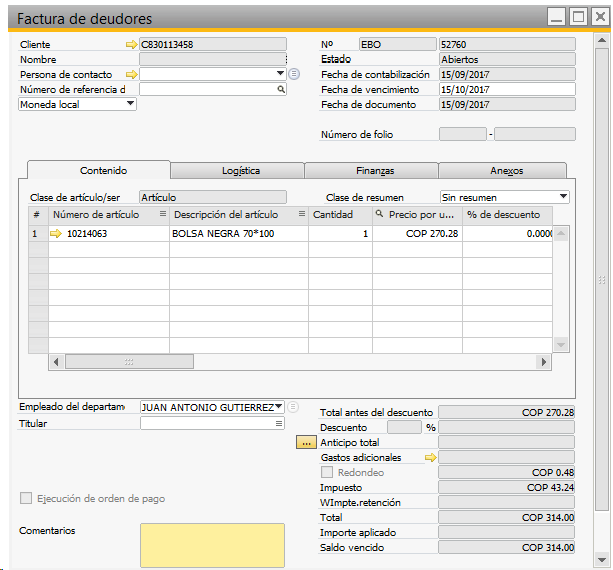
Task: Click search icon in Número de referencia field
Action: (281, 89)
